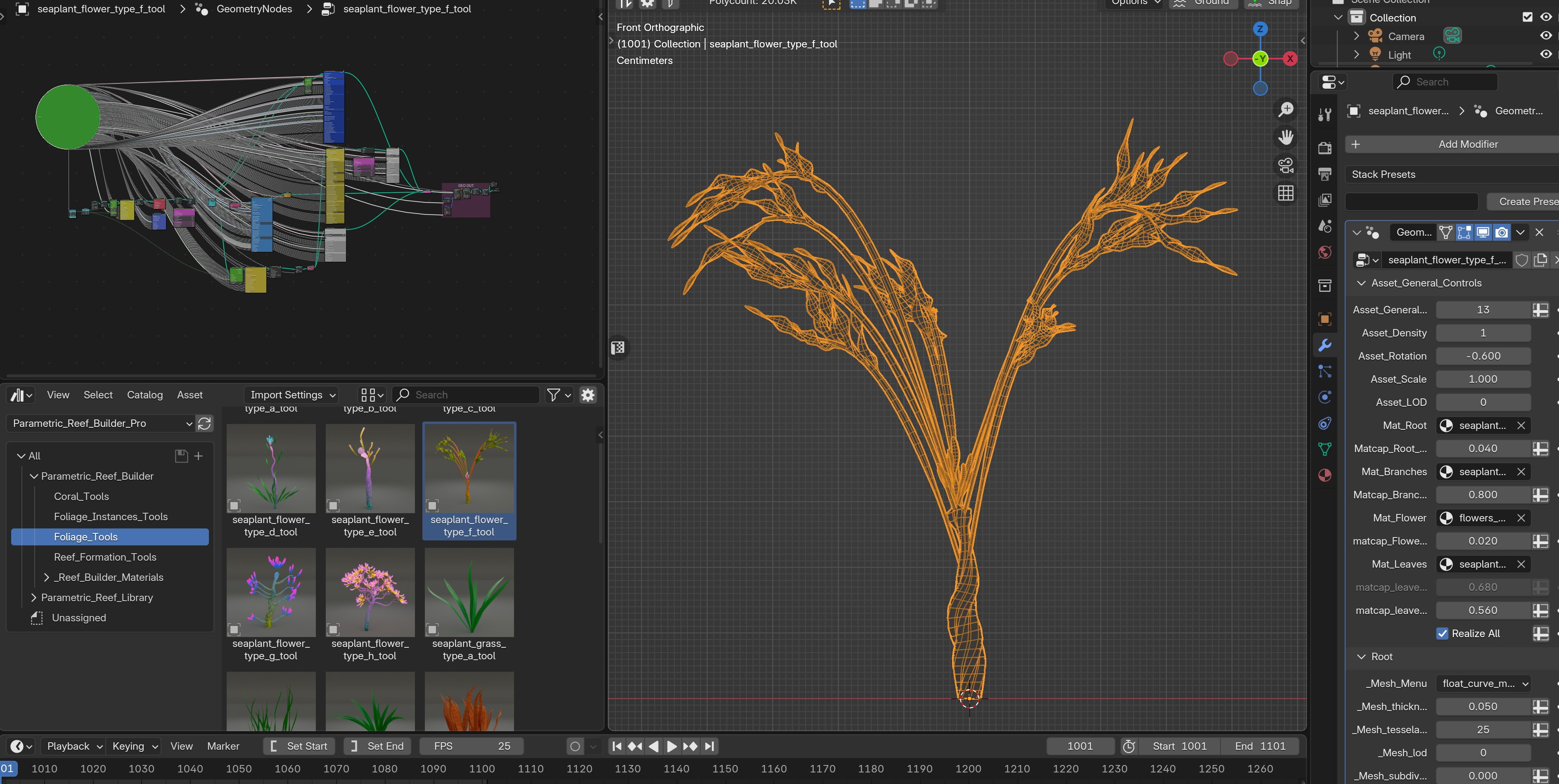Hide the Camera object in outliner
1559x784 pixels.
point(1546,36)
